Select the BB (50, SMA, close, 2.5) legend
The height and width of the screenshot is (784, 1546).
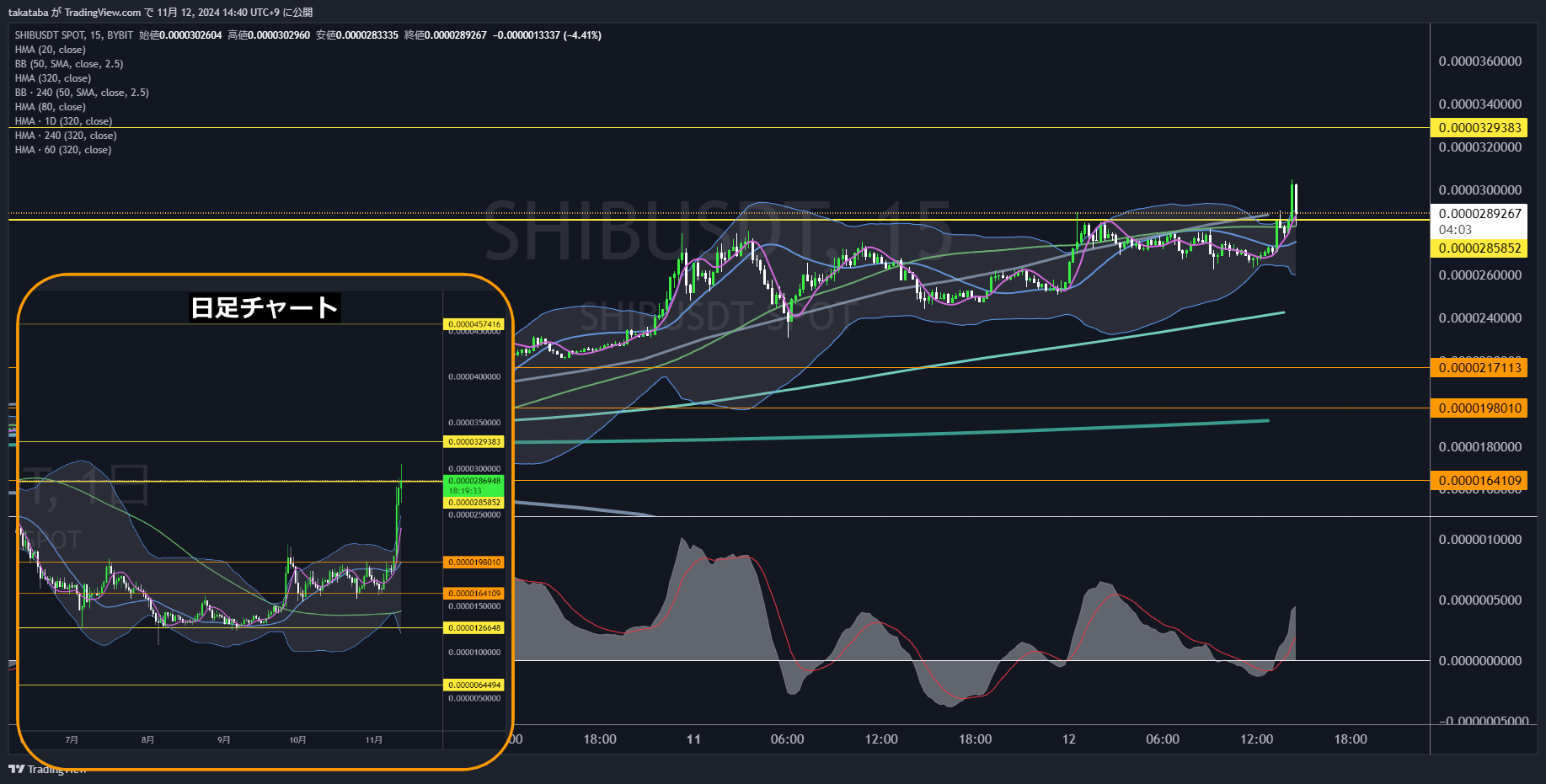[x=69, y=64]
